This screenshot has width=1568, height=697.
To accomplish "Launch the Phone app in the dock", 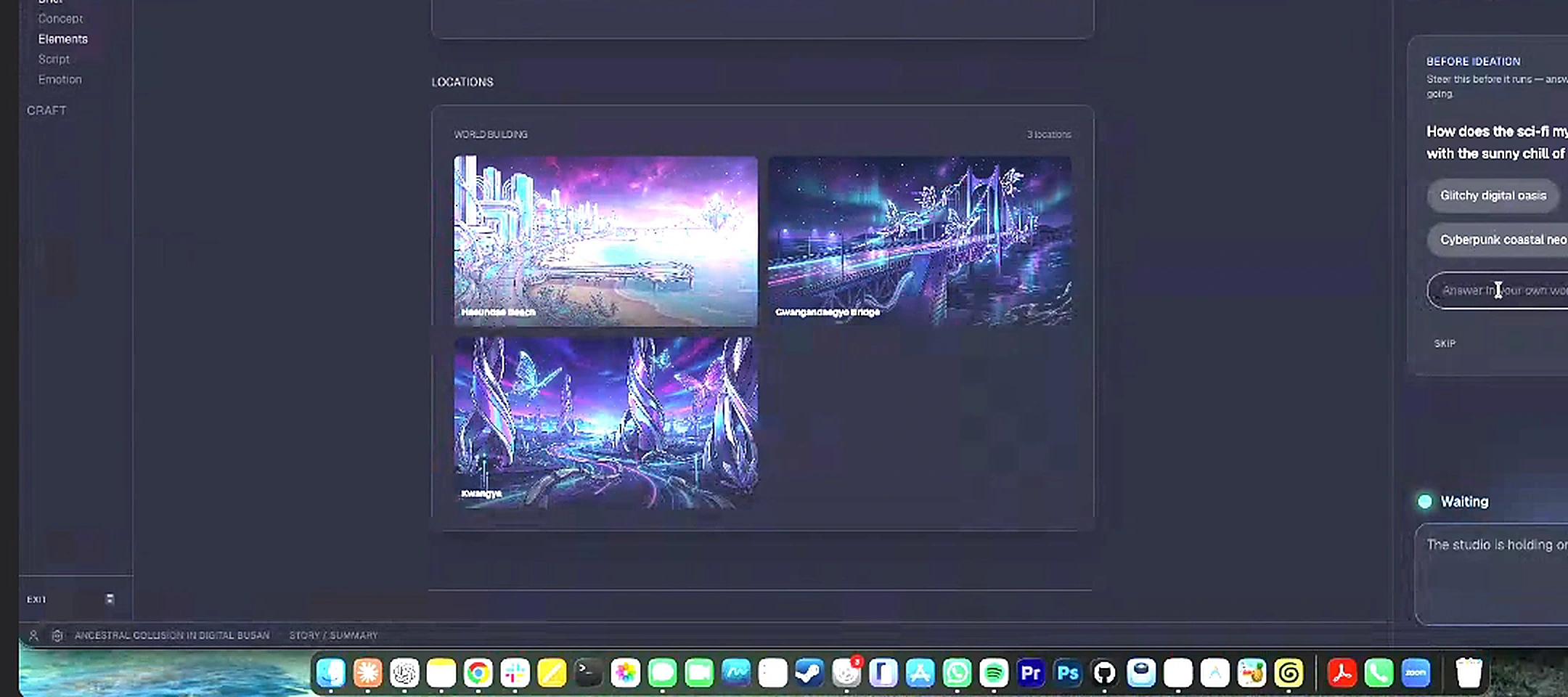I will coord(1379,673).
